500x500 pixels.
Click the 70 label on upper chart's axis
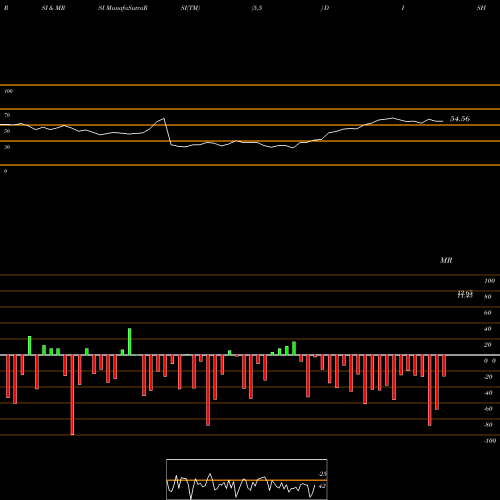(x=7, y=115)
